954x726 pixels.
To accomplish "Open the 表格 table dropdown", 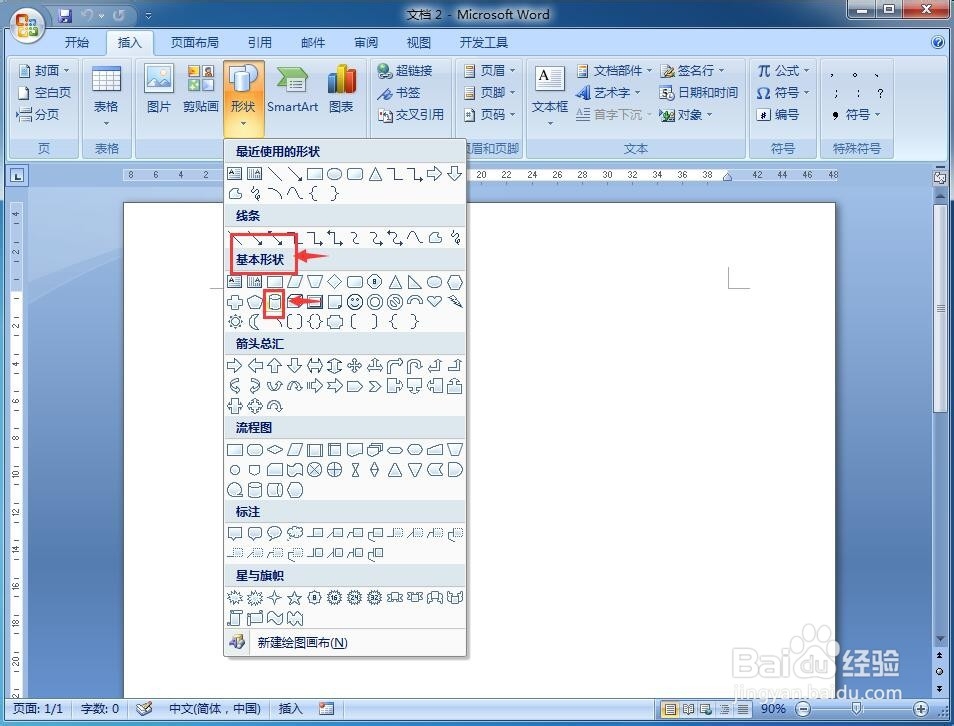I will [x=106, y=96].
